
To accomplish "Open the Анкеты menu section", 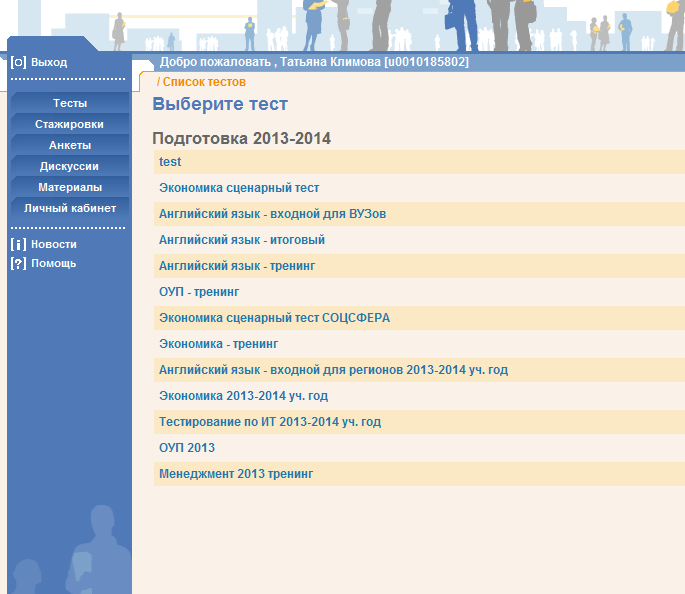I will click(70, 145).
